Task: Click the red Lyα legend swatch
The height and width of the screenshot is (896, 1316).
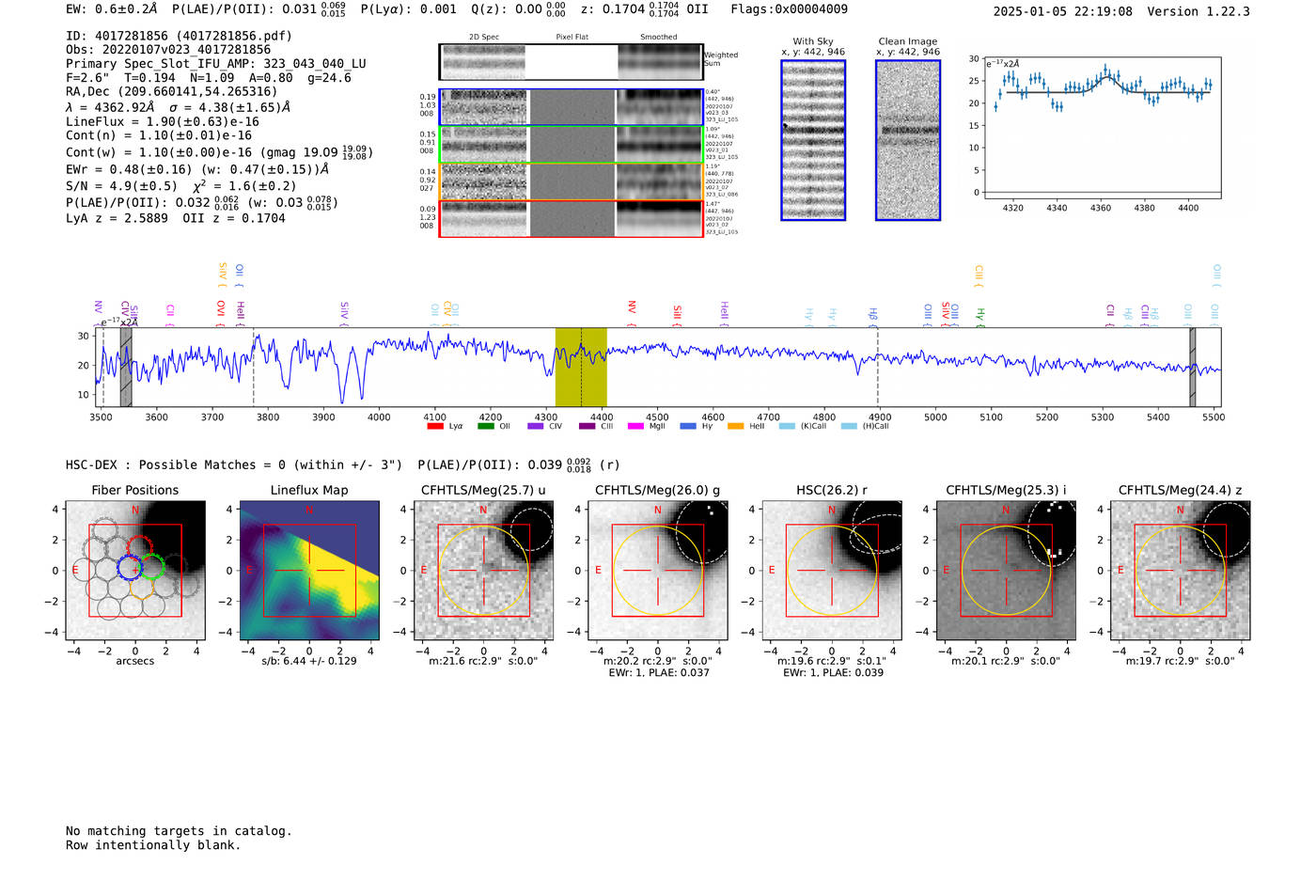Action: (434, 426)
